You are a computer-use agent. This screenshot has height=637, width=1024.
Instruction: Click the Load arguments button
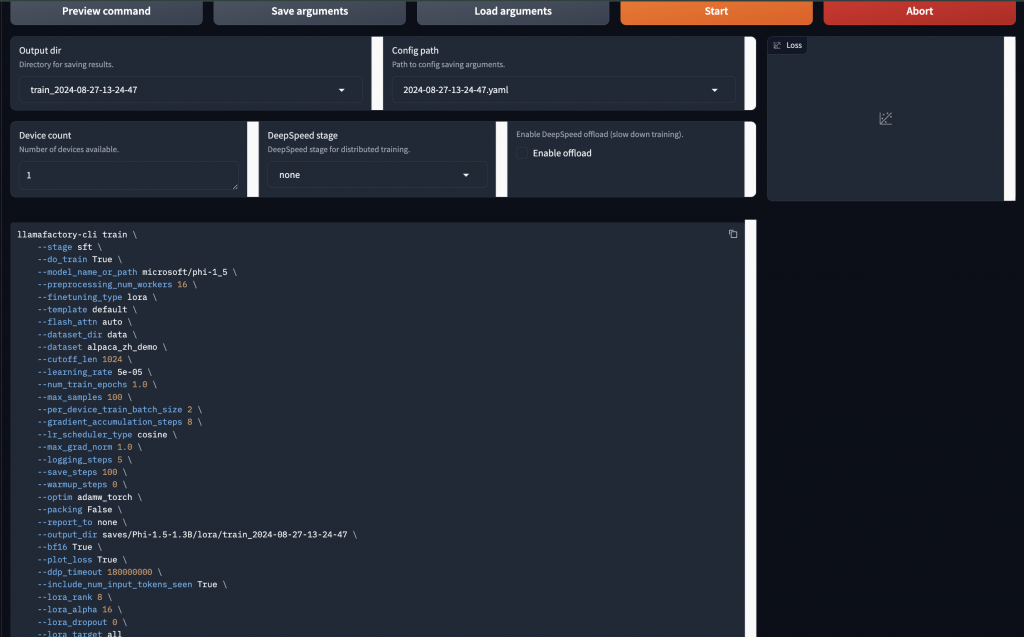(513, 12)
